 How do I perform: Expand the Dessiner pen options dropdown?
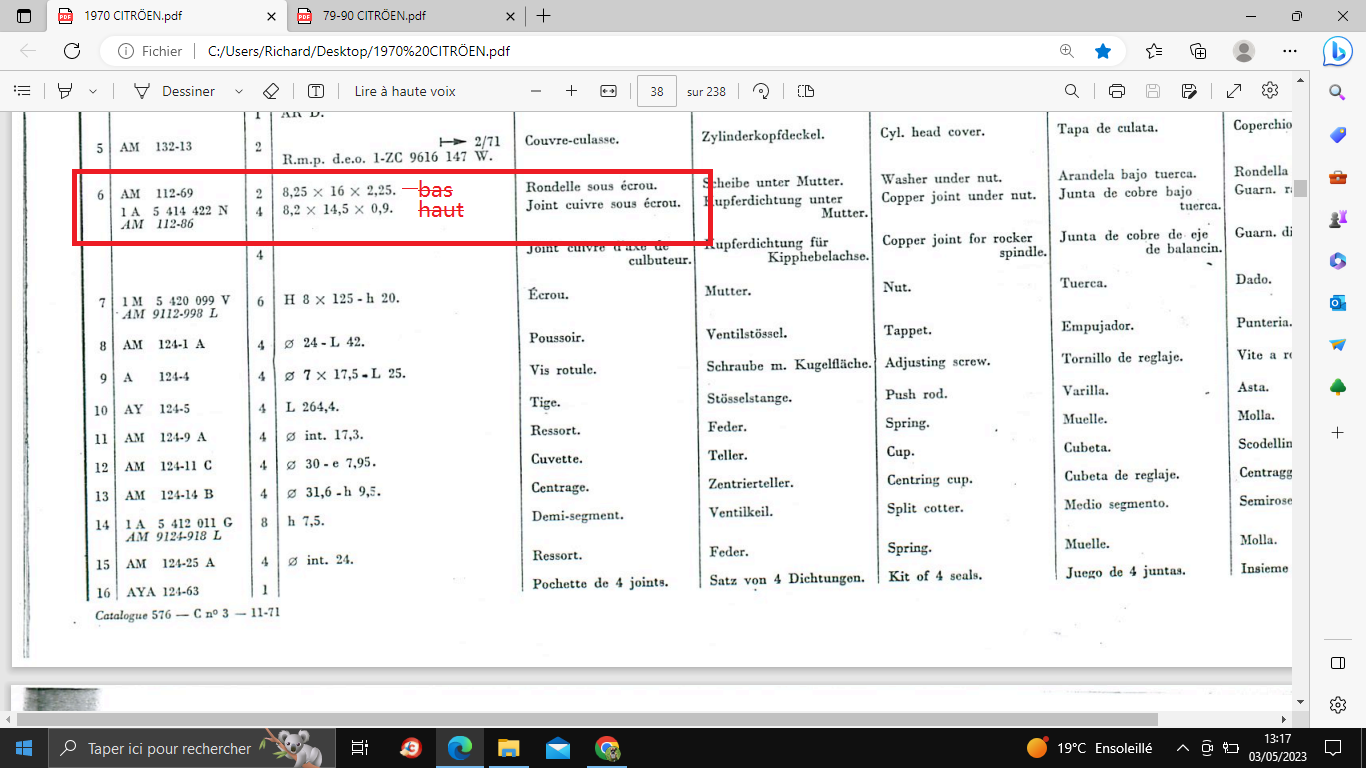click(x=238, y=91)
